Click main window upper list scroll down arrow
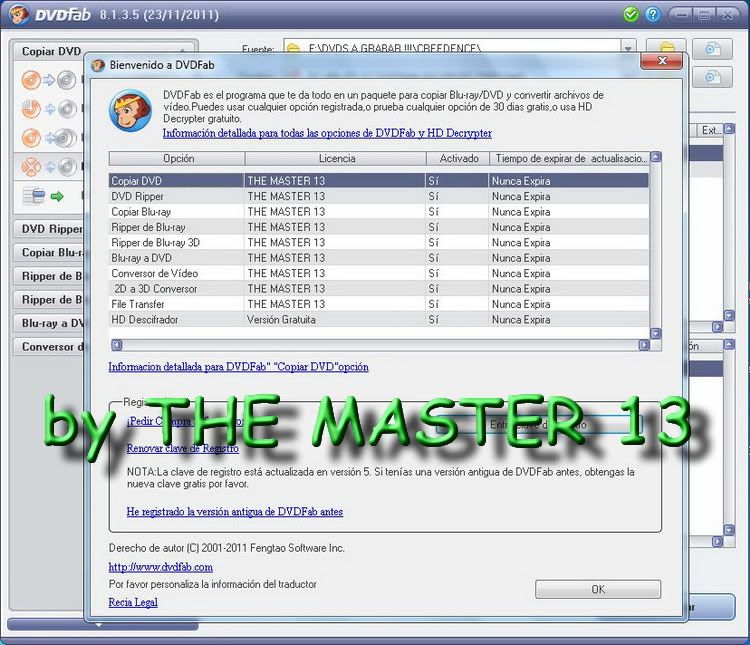 [x=729, y=315]
